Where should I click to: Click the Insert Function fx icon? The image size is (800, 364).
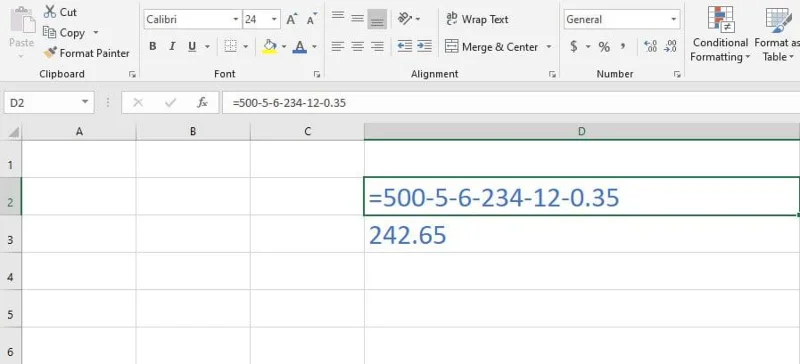[203, 103]
